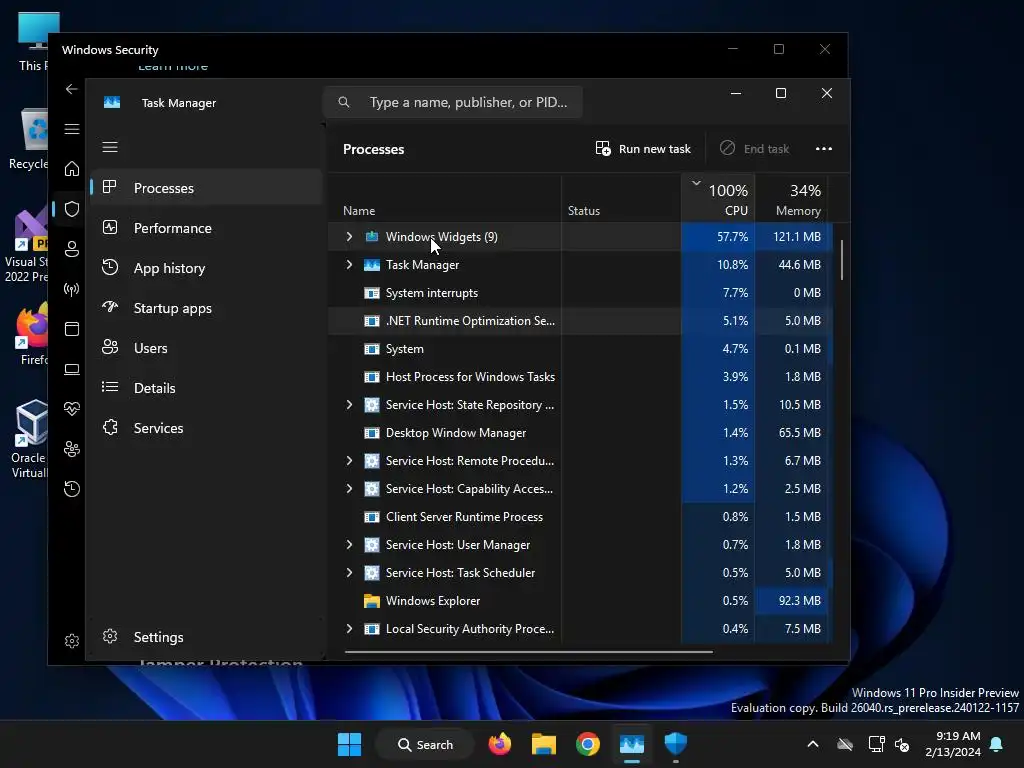The width and height of the screenshot is (1024, 768).
Task: Open Protection history icon in Windows Security
Action: [72, 488]
